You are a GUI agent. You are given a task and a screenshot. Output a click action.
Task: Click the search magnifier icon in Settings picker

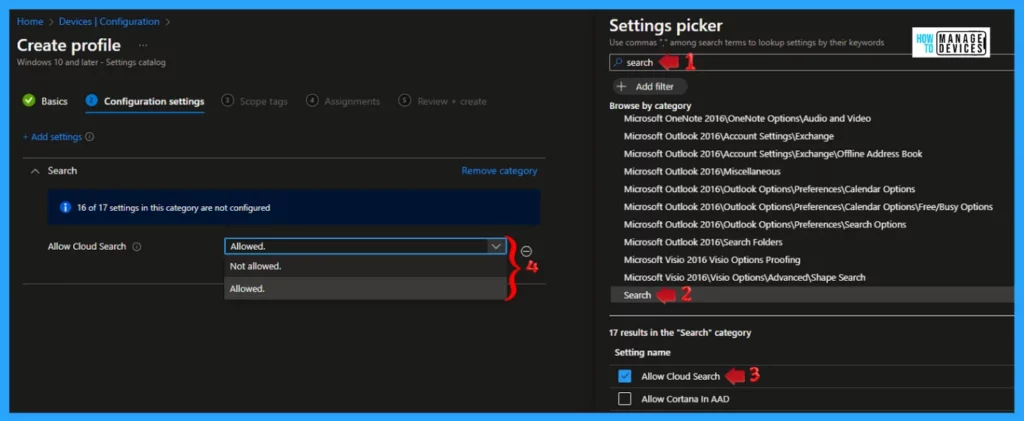tap(618, 63)
